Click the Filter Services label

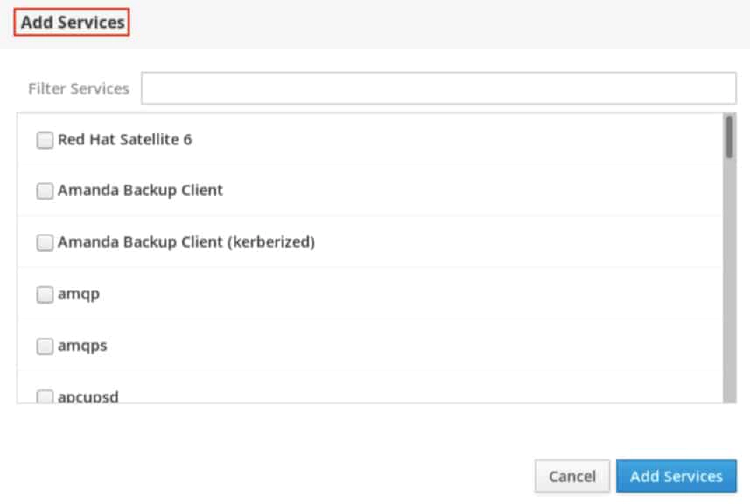point(79,89)
